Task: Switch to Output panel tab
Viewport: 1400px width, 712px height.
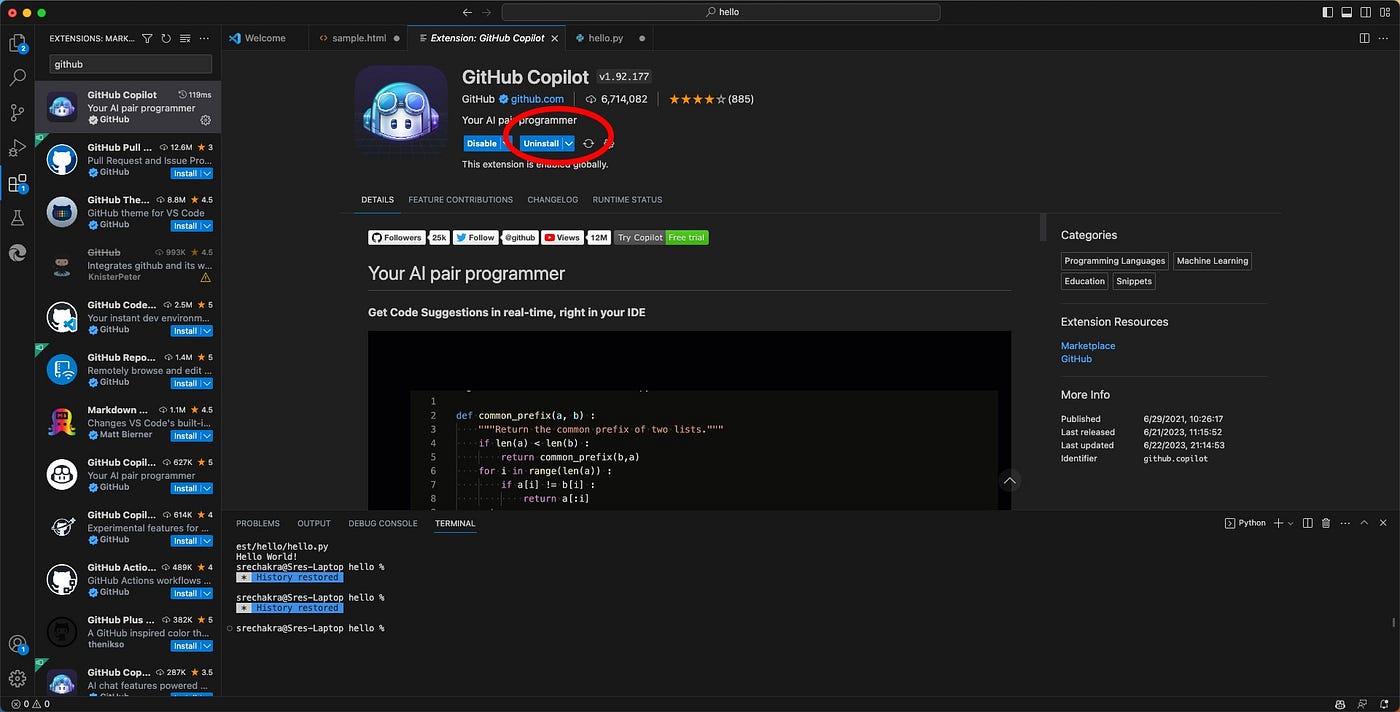Action: pos(314,523)
